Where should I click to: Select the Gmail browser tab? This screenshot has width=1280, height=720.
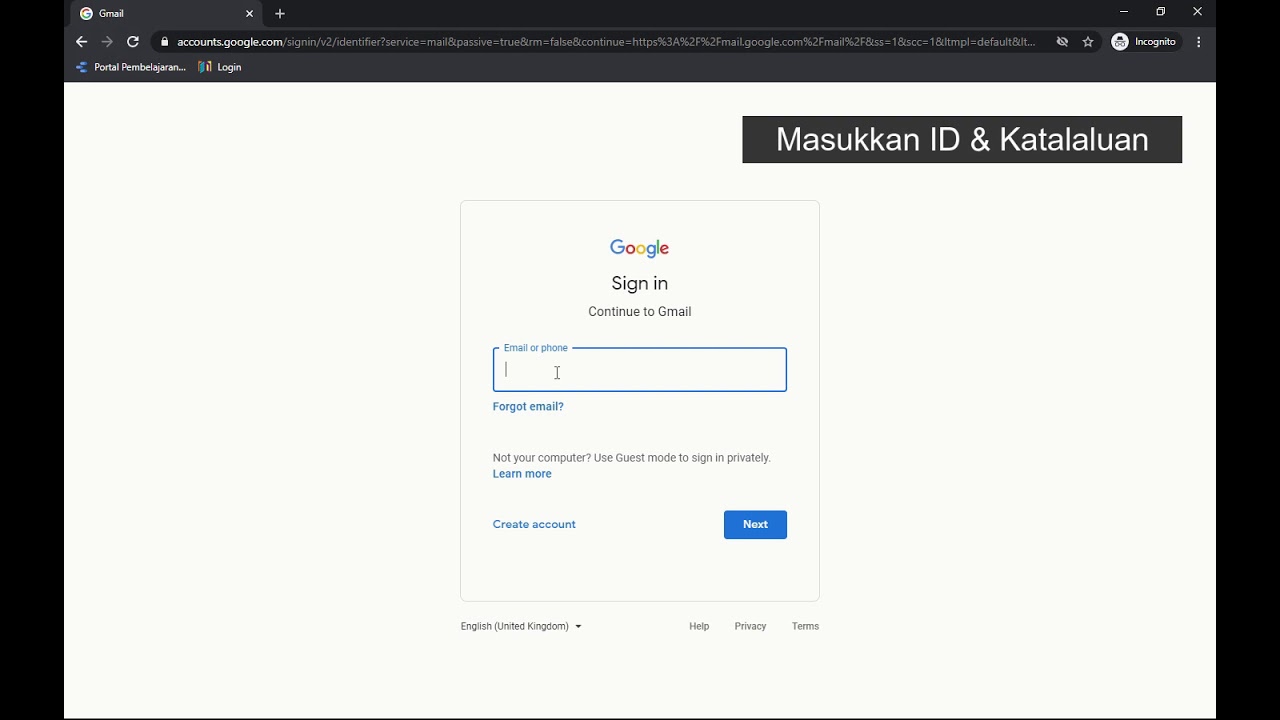[166, 14]
